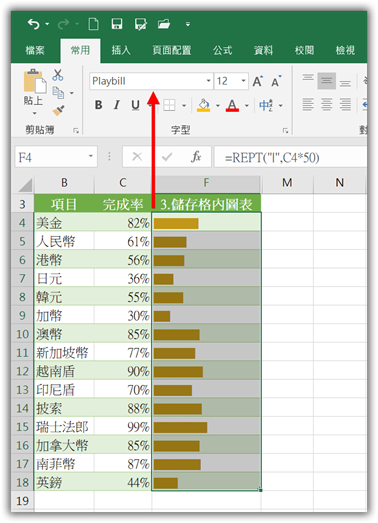Image resolution: width=378 pixels, height=523 pixels.
Task: Click the Middle Align icon
Action: point(327,80)
